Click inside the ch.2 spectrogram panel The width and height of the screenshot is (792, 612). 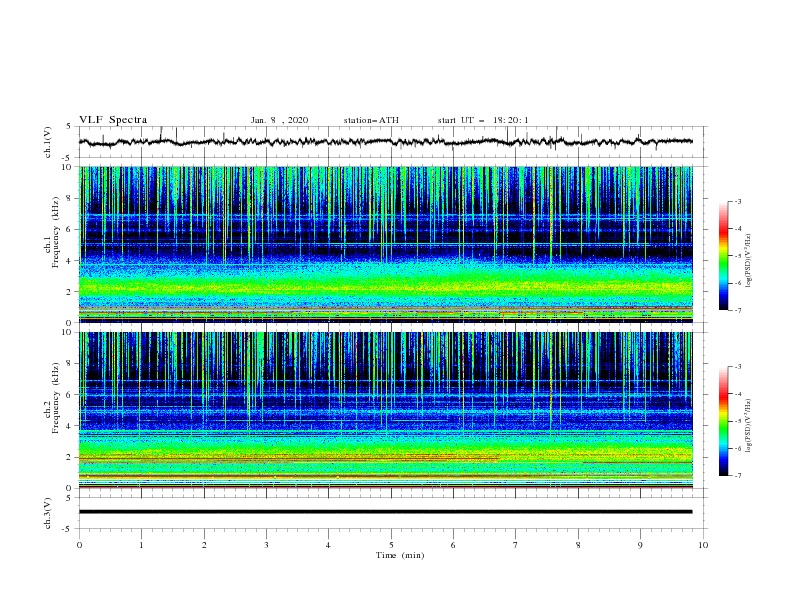[x=386, y=410]
